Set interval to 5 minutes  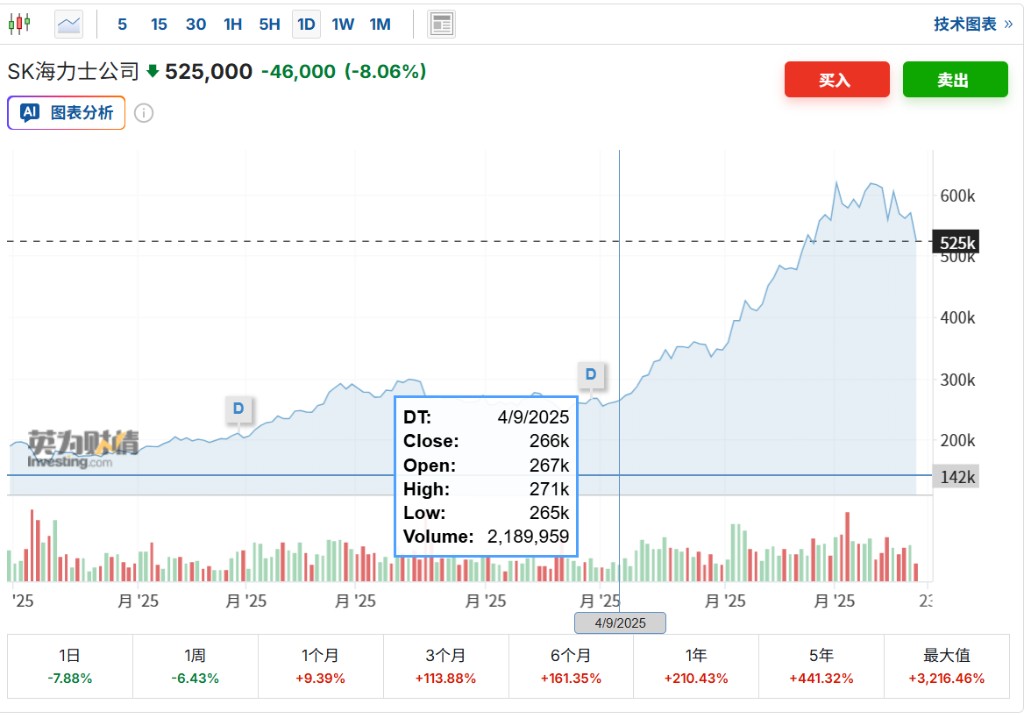point(123,24)
